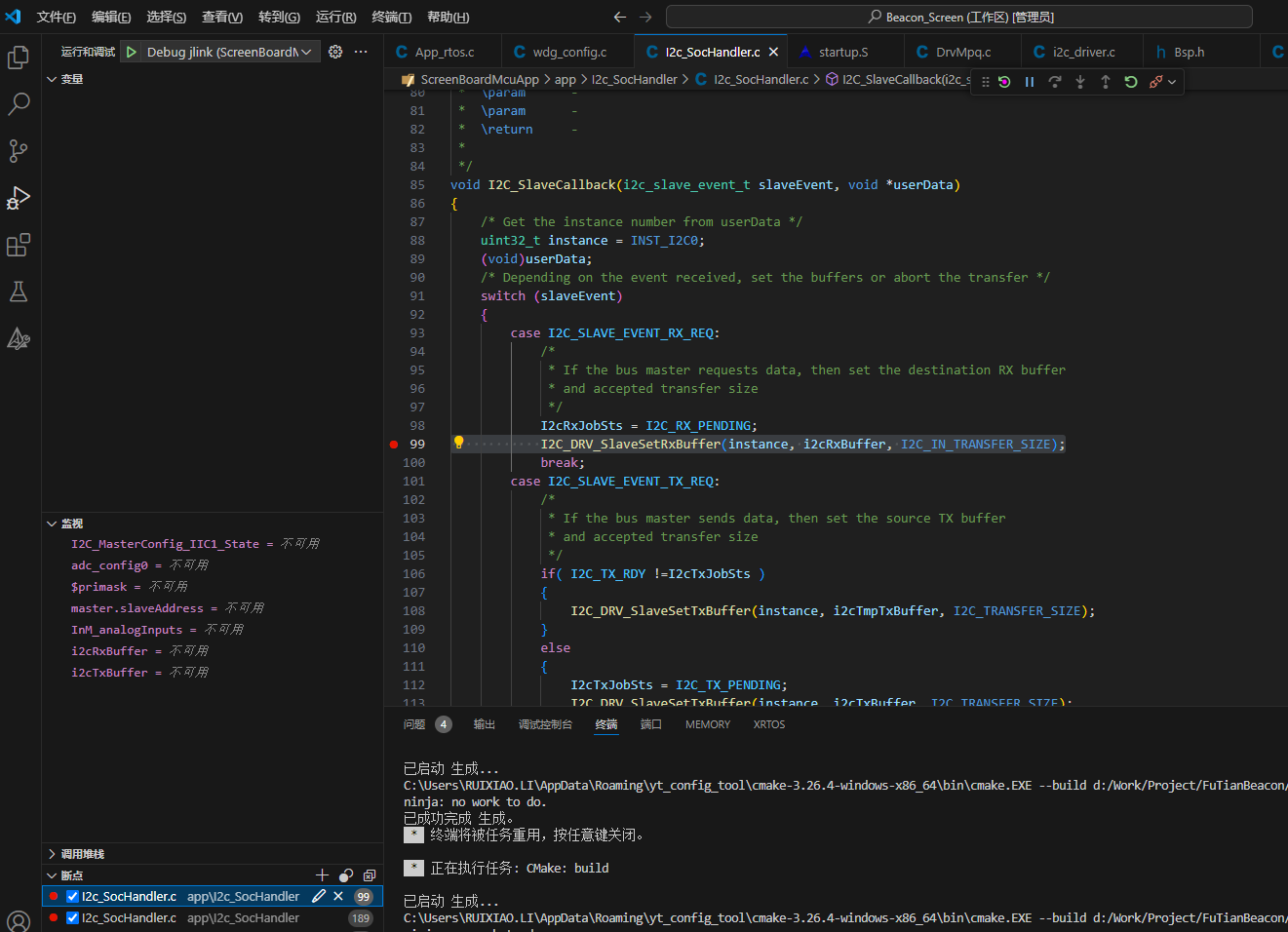Open the XRTOS panel tab

click(769, 724)
